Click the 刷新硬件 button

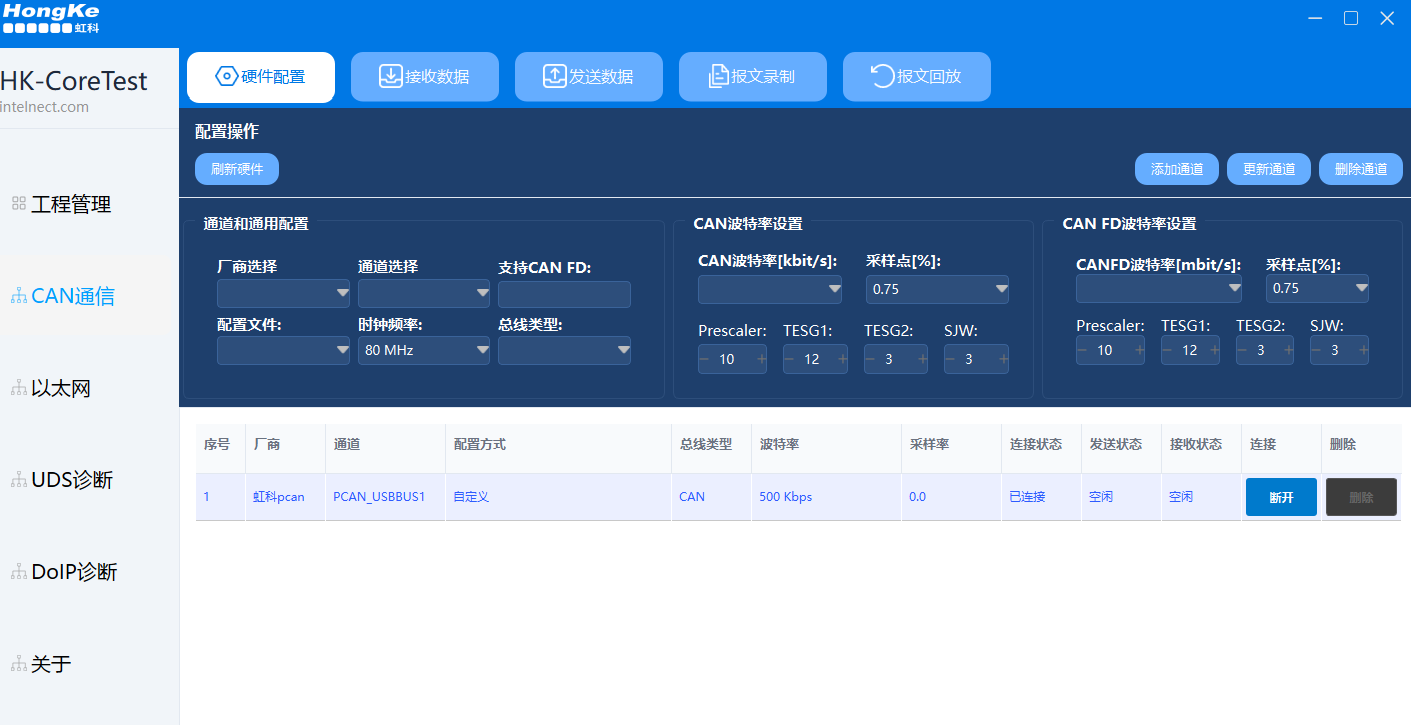[236, 169]
